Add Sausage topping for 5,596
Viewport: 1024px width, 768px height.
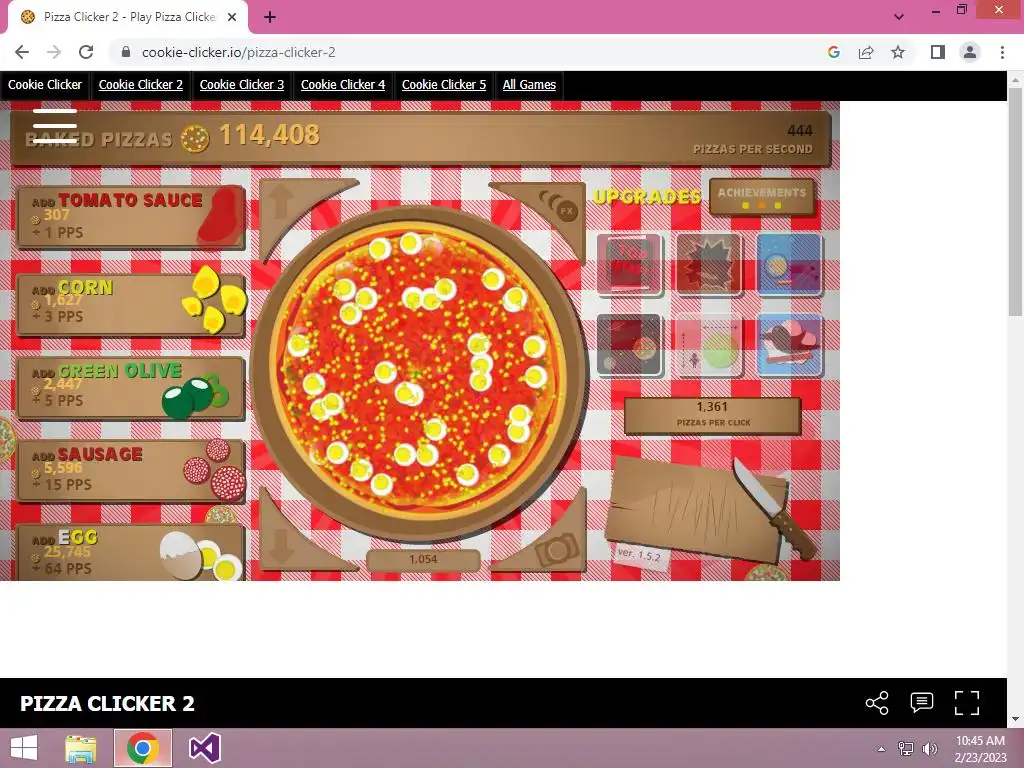click(x=131, y=471)
